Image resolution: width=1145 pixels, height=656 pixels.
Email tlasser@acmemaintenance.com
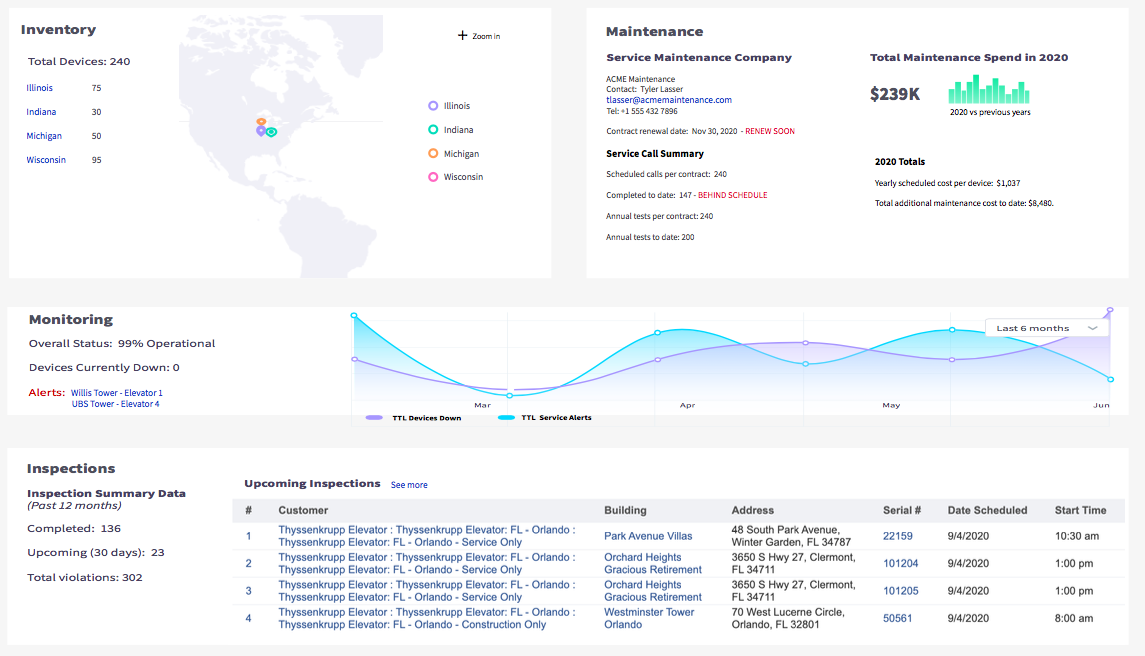669,100
